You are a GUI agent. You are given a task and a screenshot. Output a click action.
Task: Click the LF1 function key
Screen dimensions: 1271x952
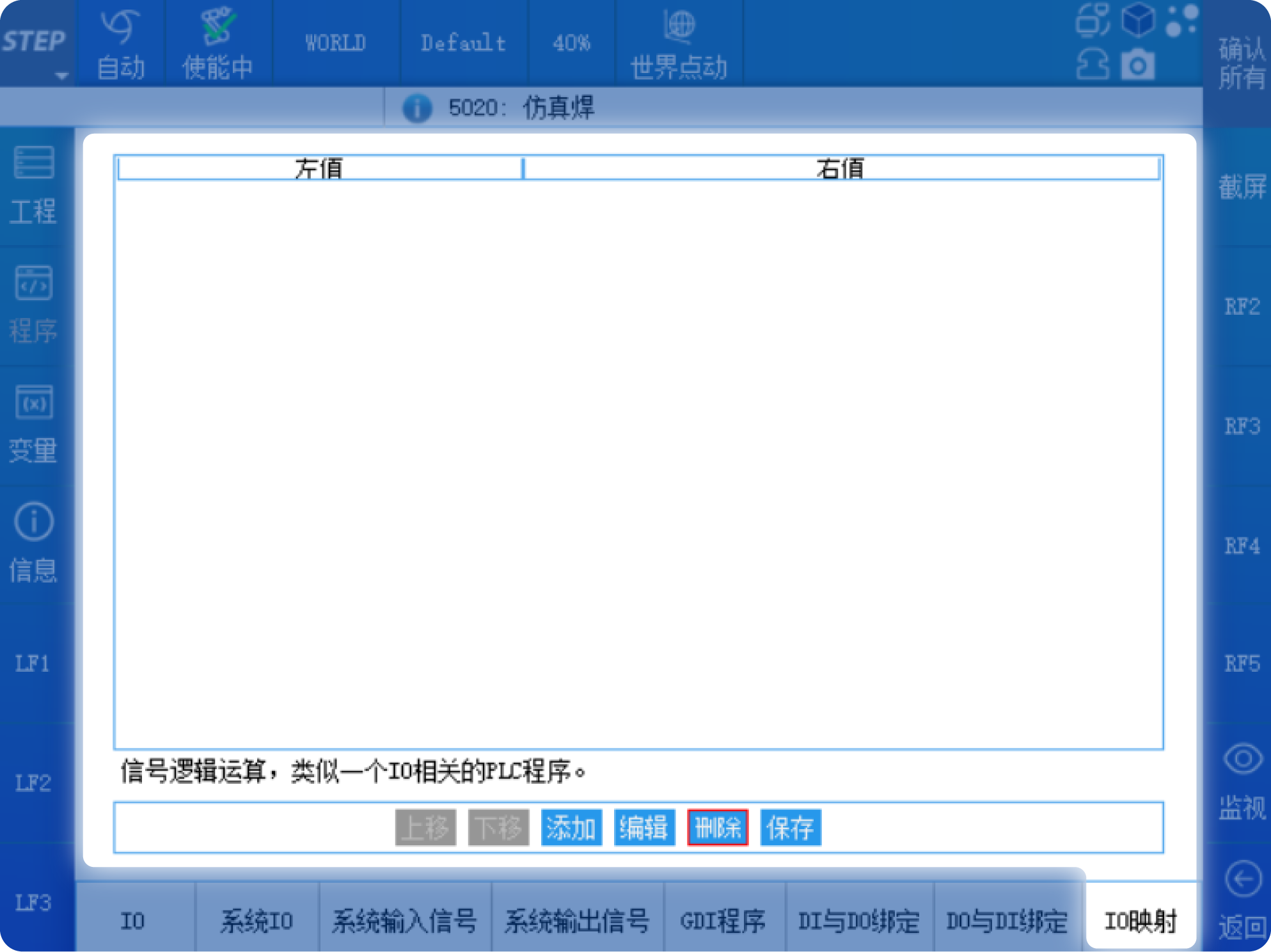[33, 663]
